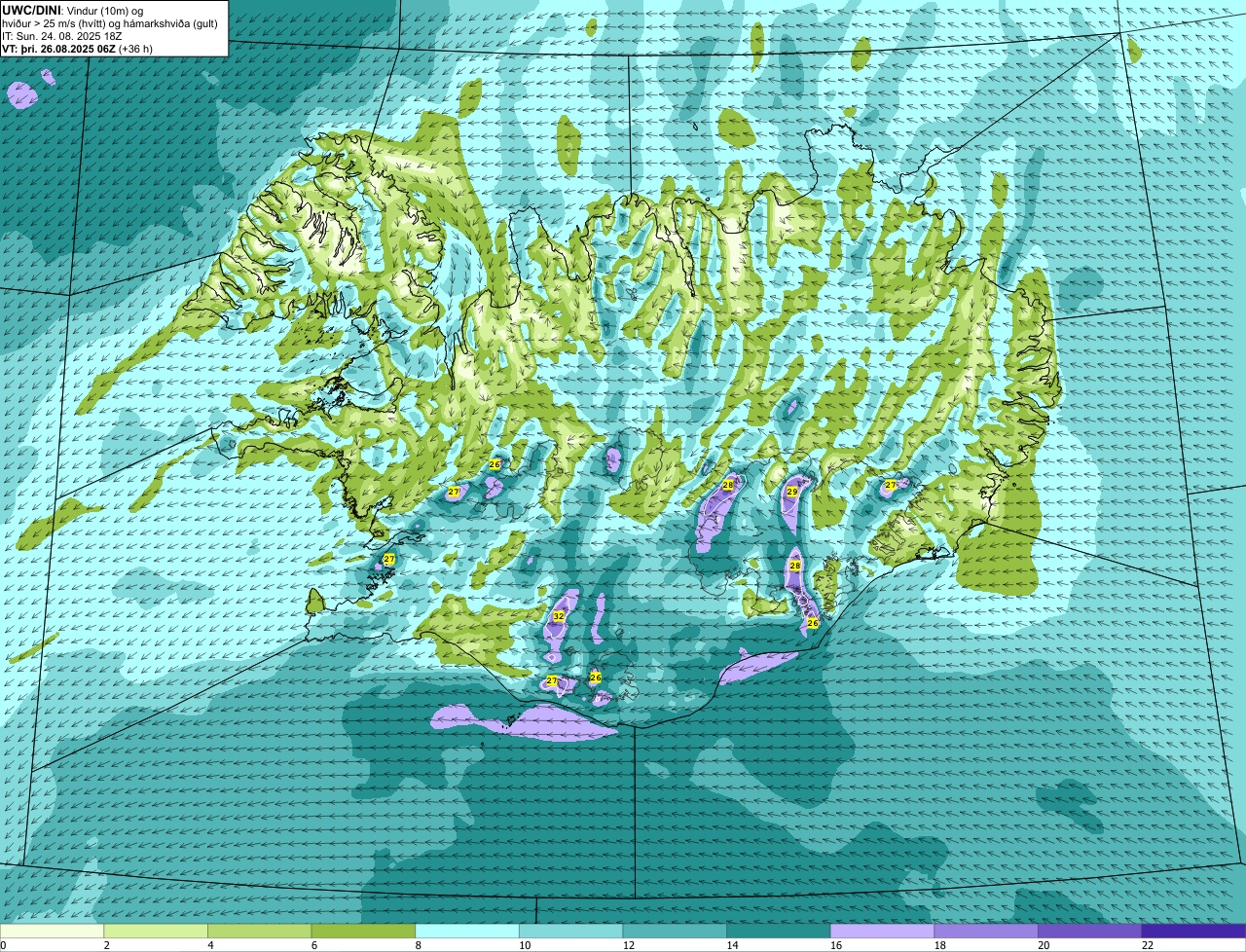This screenshot has width=1246, height=952.
Task: Click the above-22 m/s dark indigo legend swatch
Action: coord(1193,932)
